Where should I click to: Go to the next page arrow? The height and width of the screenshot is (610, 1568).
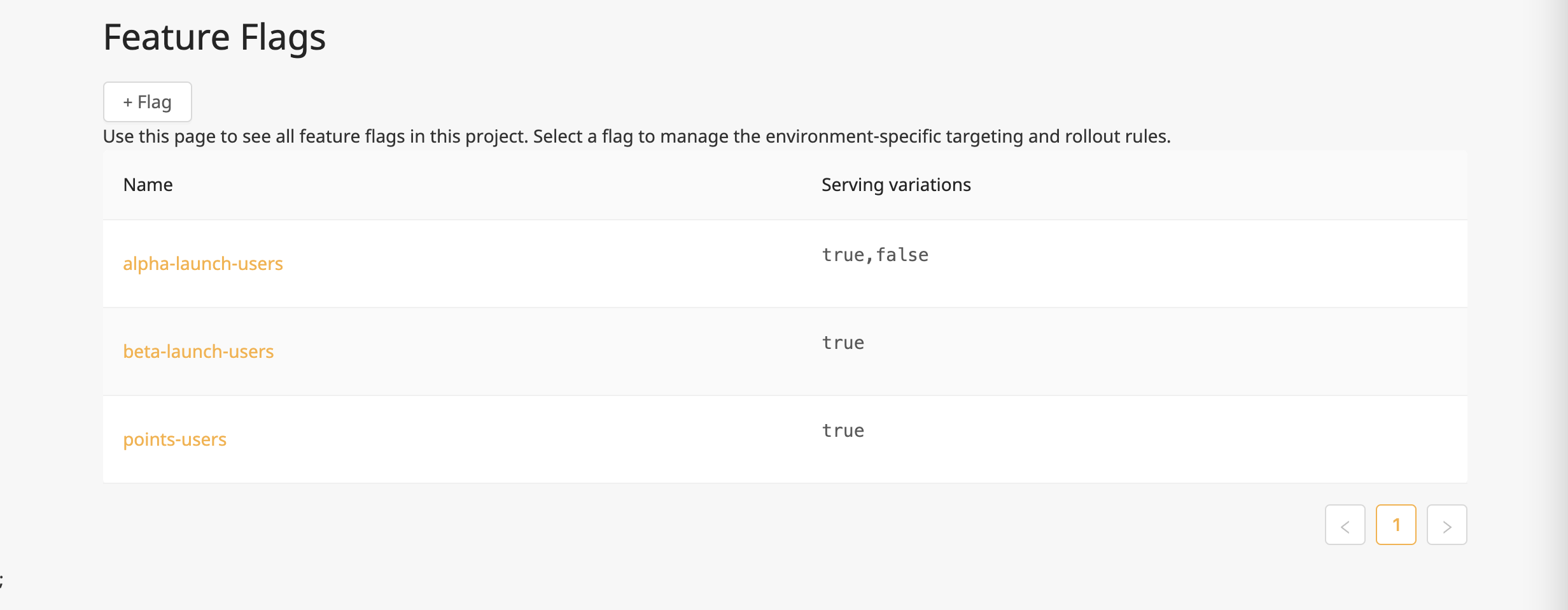pyautogui.click(x=1446, y=525)
